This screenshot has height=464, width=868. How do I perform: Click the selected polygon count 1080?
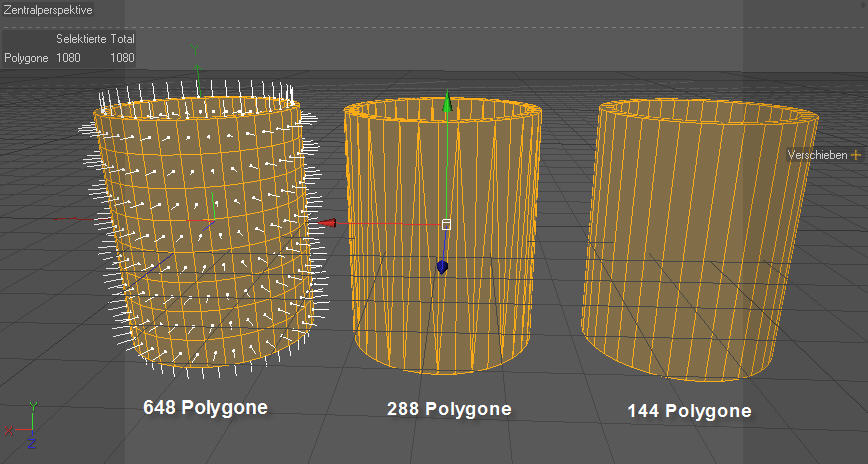(68, 58)
